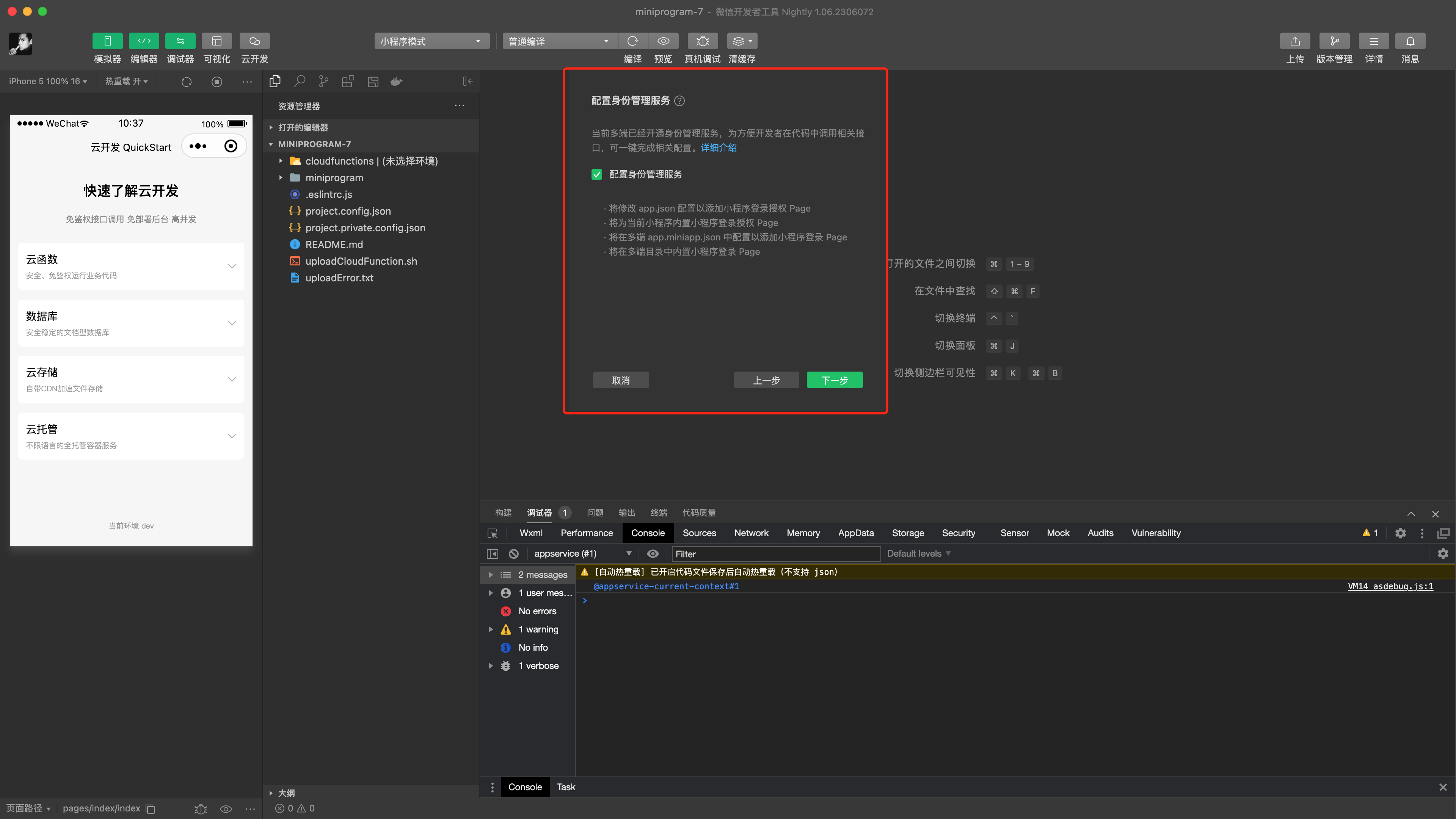Viewport: 1456px width, 819px height.
Task: Open project Details (详情)
Action: coord(1374,41)
